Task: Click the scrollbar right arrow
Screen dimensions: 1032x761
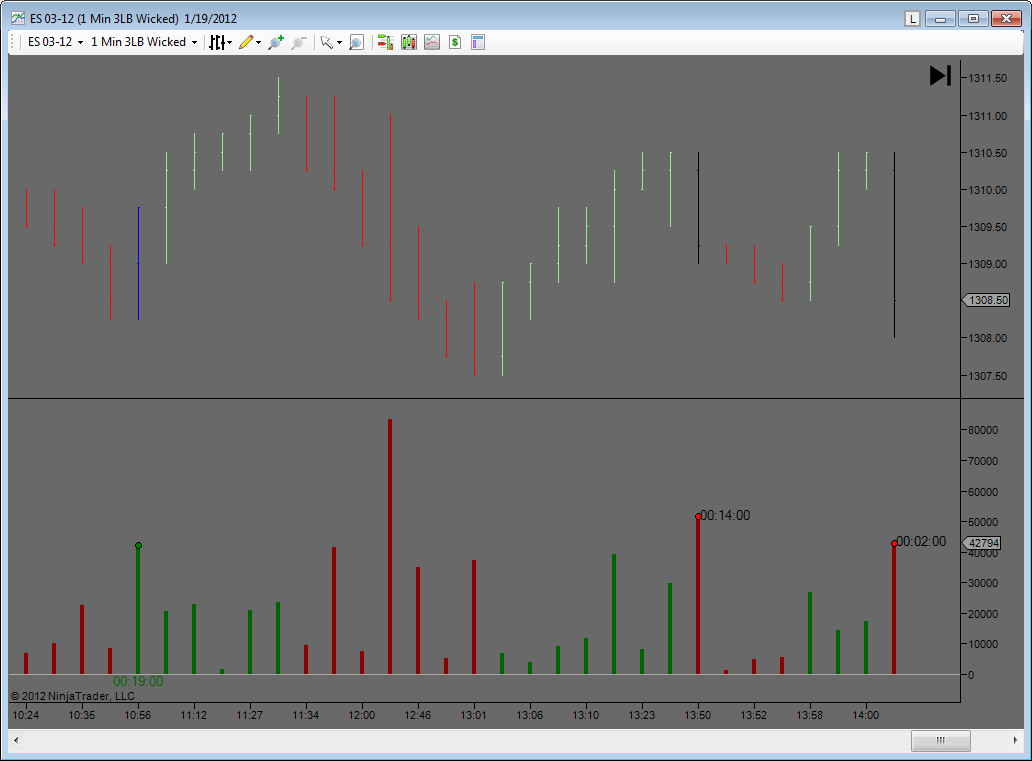Action: 1016,741
